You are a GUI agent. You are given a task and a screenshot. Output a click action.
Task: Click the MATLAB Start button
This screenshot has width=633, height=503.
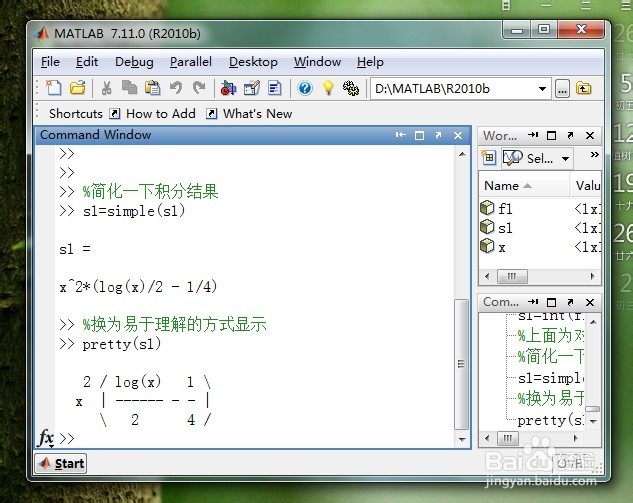click(x=61, y=463)
